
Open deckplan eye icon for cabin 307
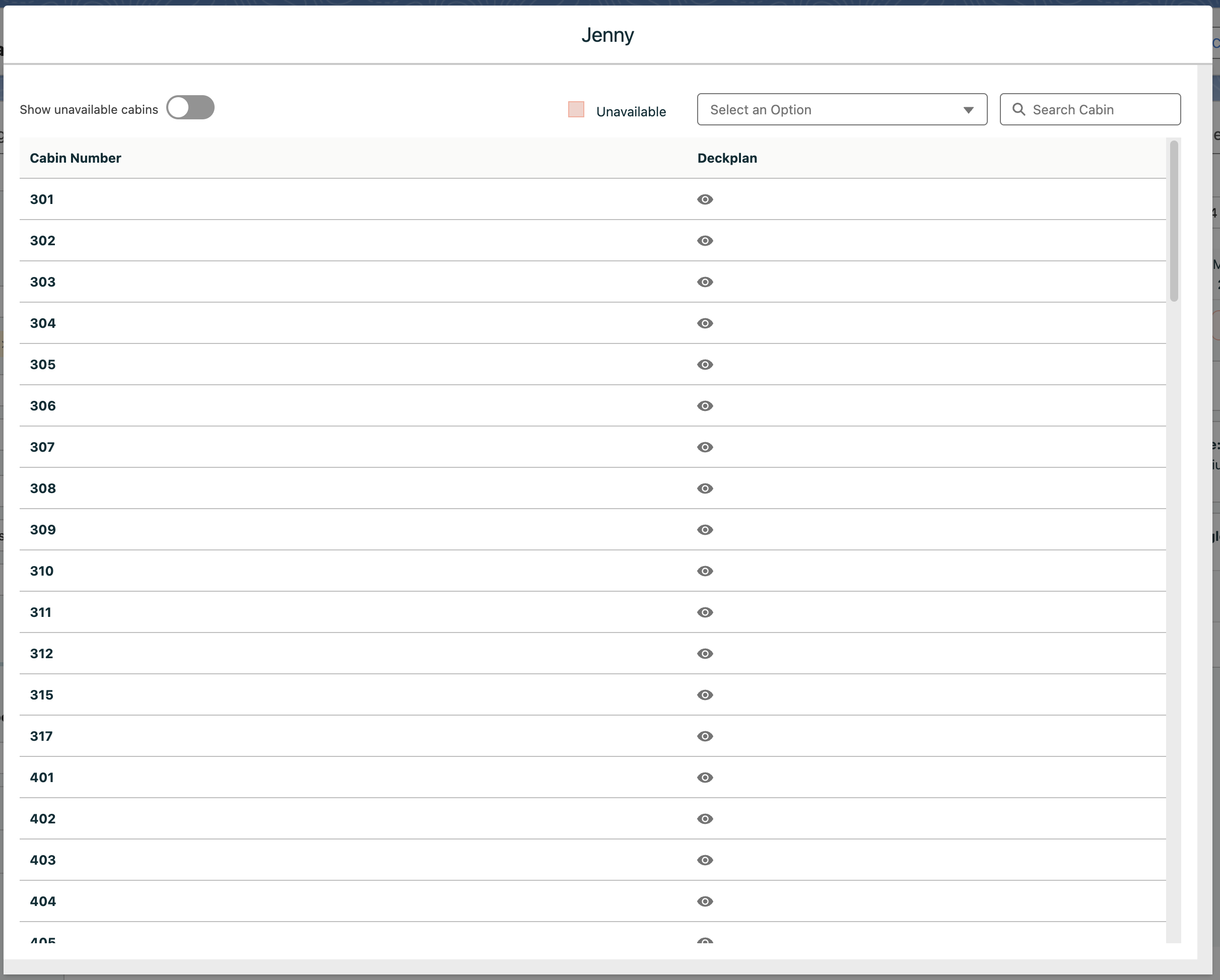pyautogui.click(x=705, y=447)
